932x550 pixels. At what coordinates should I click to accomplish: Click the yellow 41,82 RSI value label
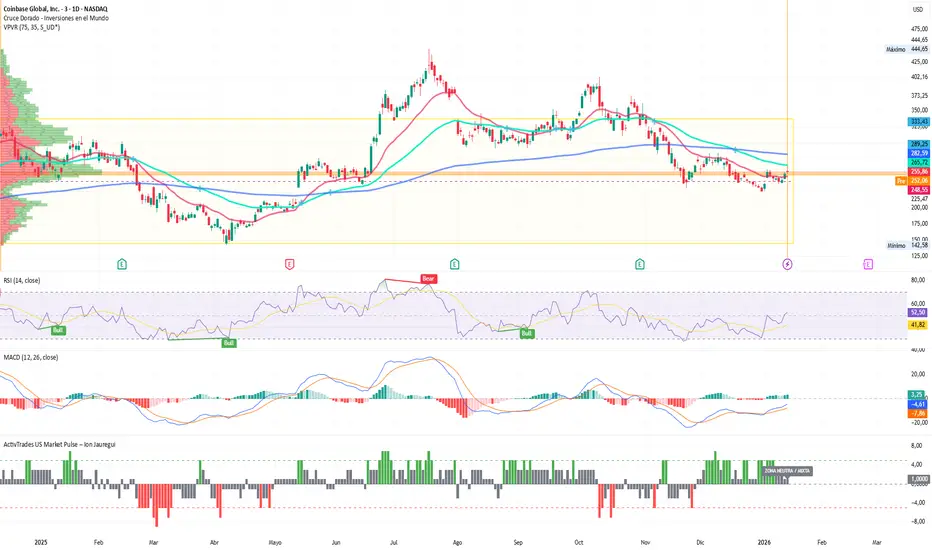coord(918,325)
